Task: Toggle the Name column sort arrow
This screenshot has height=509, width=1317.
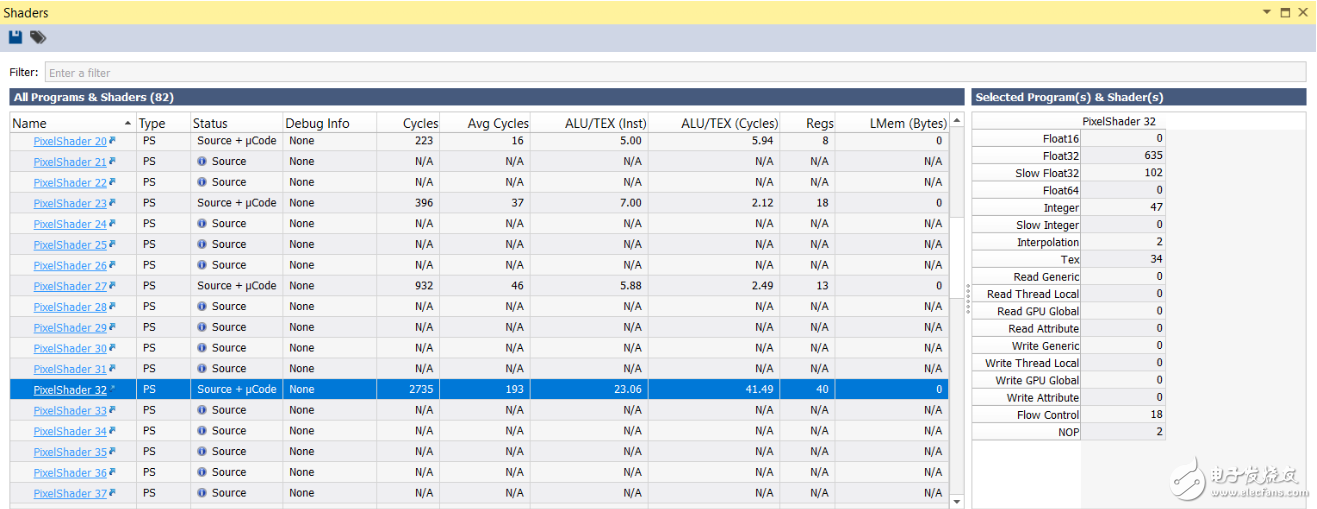Action: tap(127, 123)
